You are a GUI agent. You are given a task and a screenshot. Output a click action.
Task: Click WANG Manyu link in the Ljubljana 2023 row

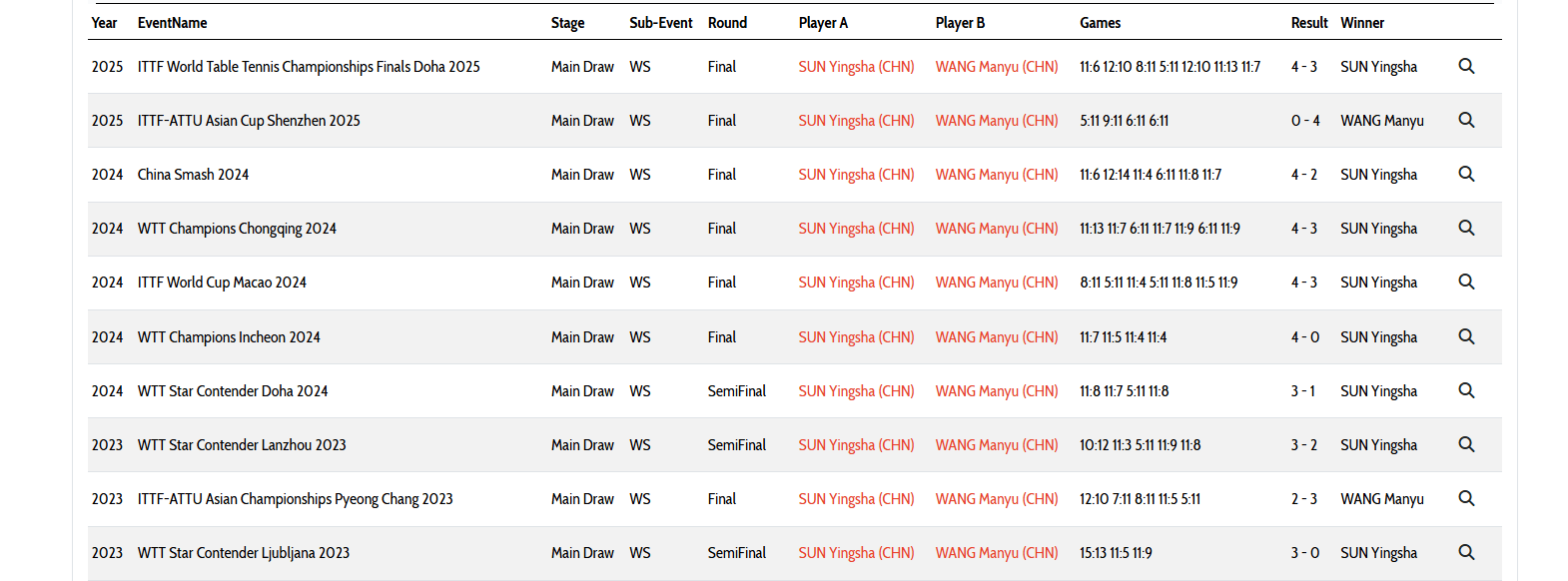(x=997, y=553)
